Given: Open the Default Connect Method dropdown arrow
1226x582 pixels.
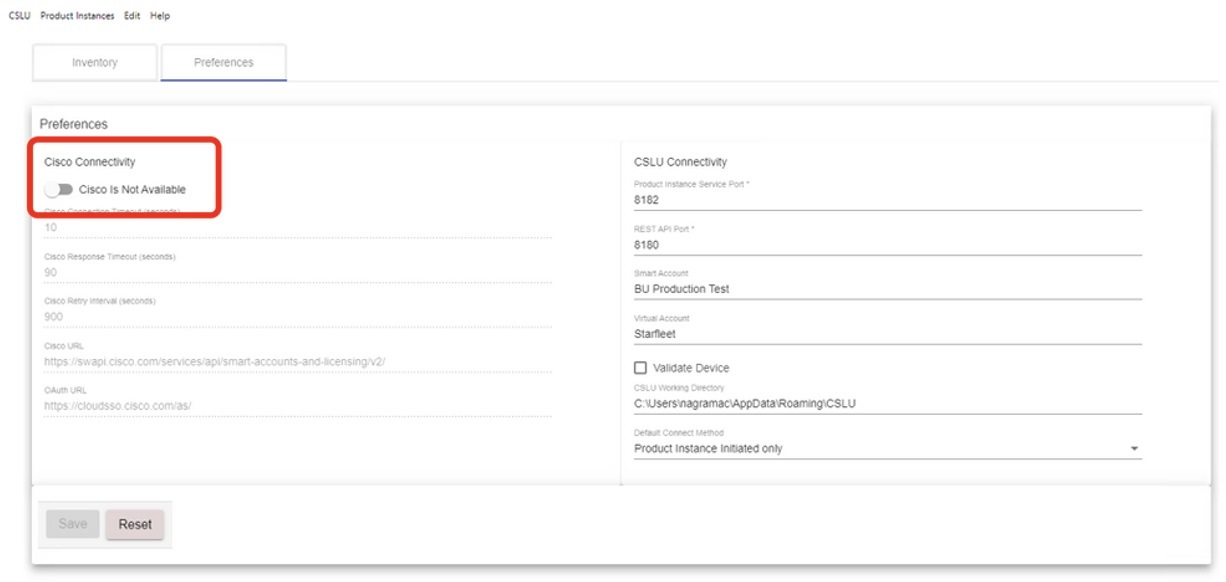Looking at the screenshot, I should (1134, 449).
